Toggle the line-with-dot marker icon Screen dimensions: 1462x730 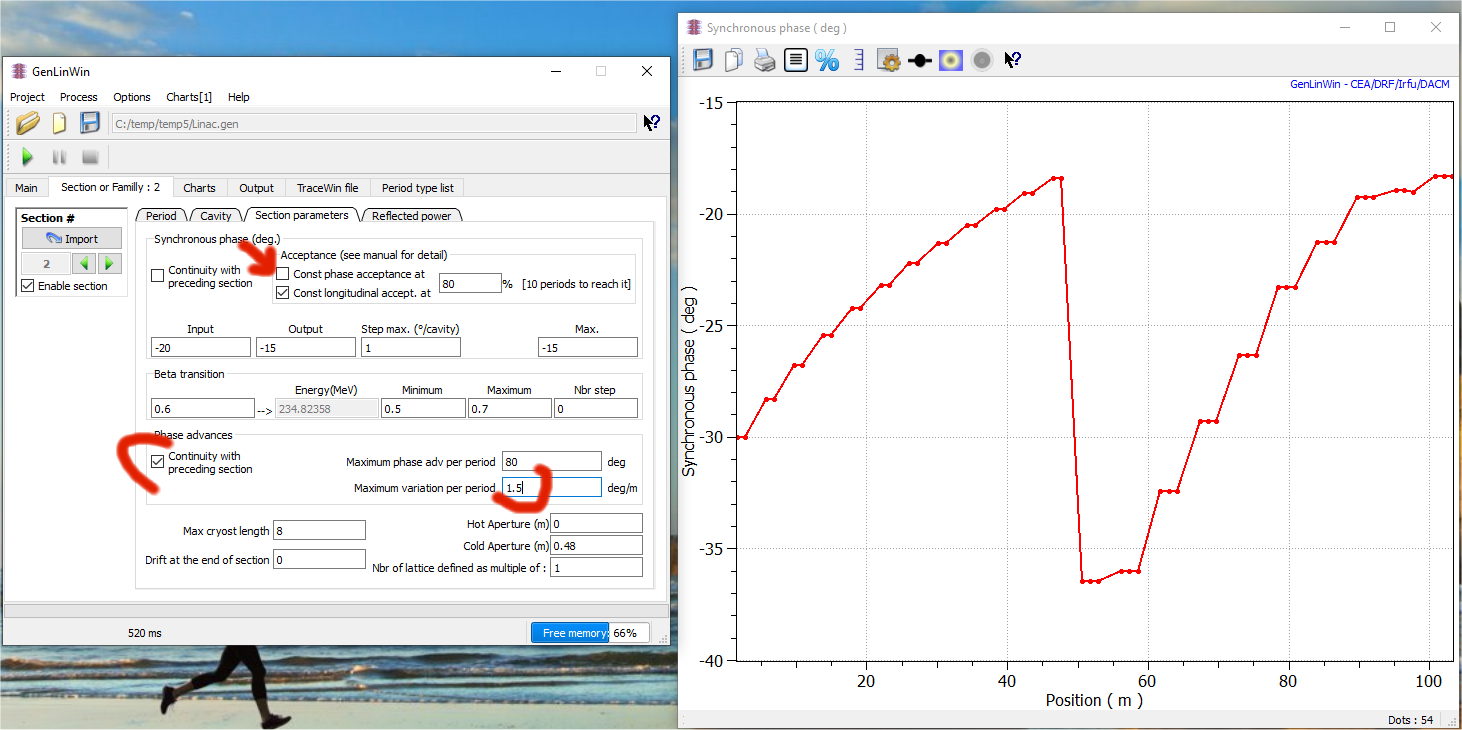(920, 60)
